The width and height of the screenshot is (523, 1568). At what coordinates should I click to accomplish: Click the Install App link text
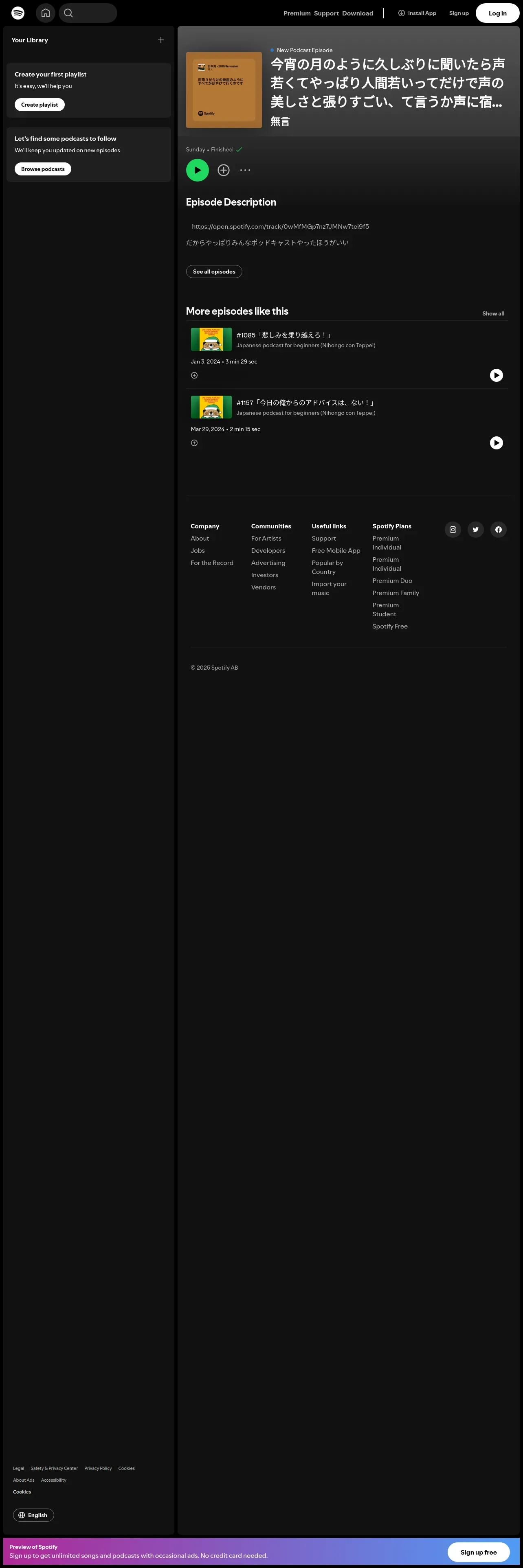[422, 13]
